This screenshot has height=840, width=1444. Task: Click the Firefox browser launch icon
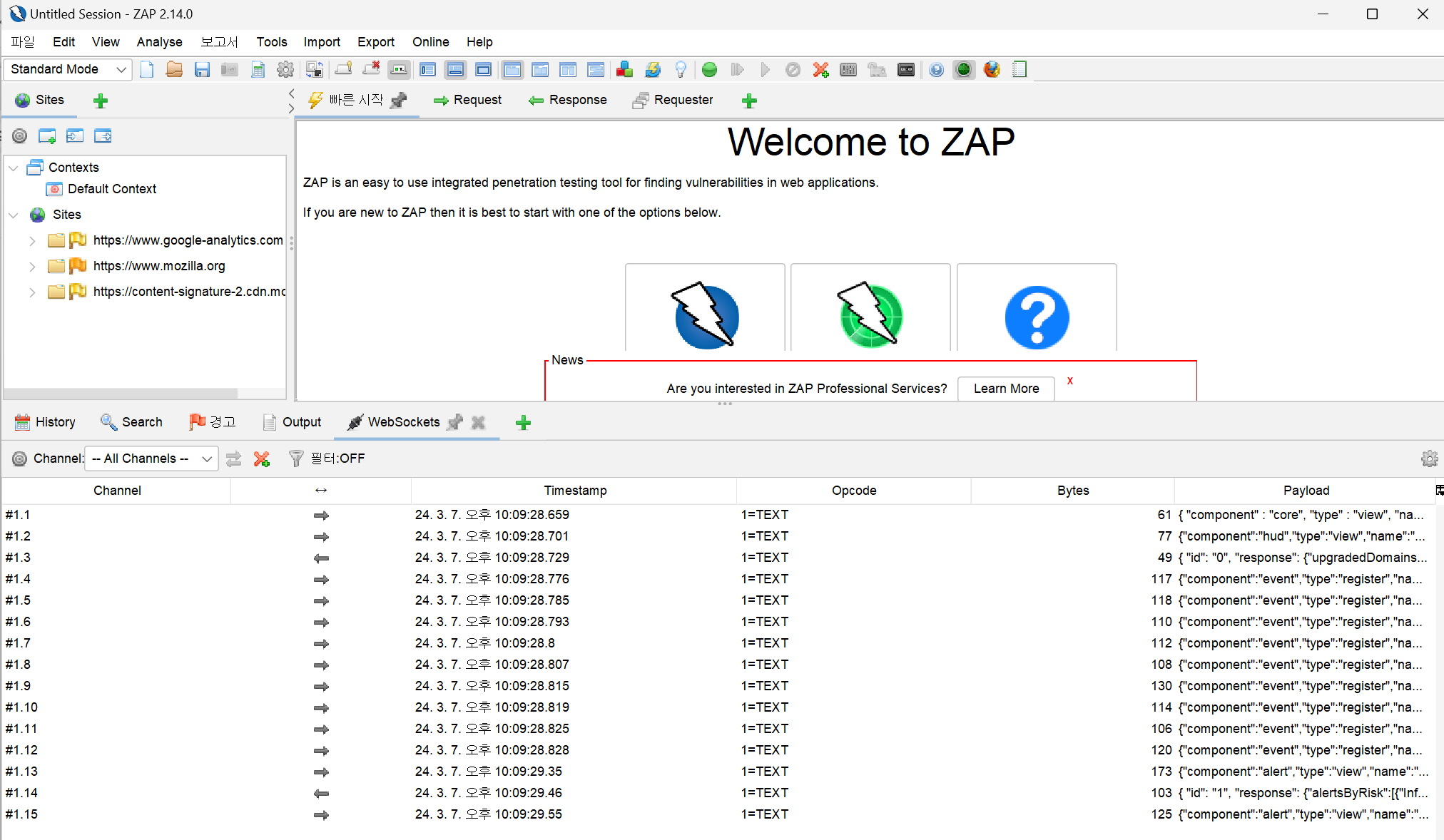pyautogui.click(x=992, y=69)
